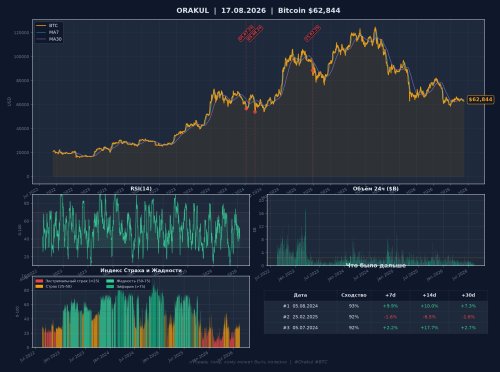Click the $62,844 price label on chart
Viewport: 500px width, 372px height.
pos(480,99)
